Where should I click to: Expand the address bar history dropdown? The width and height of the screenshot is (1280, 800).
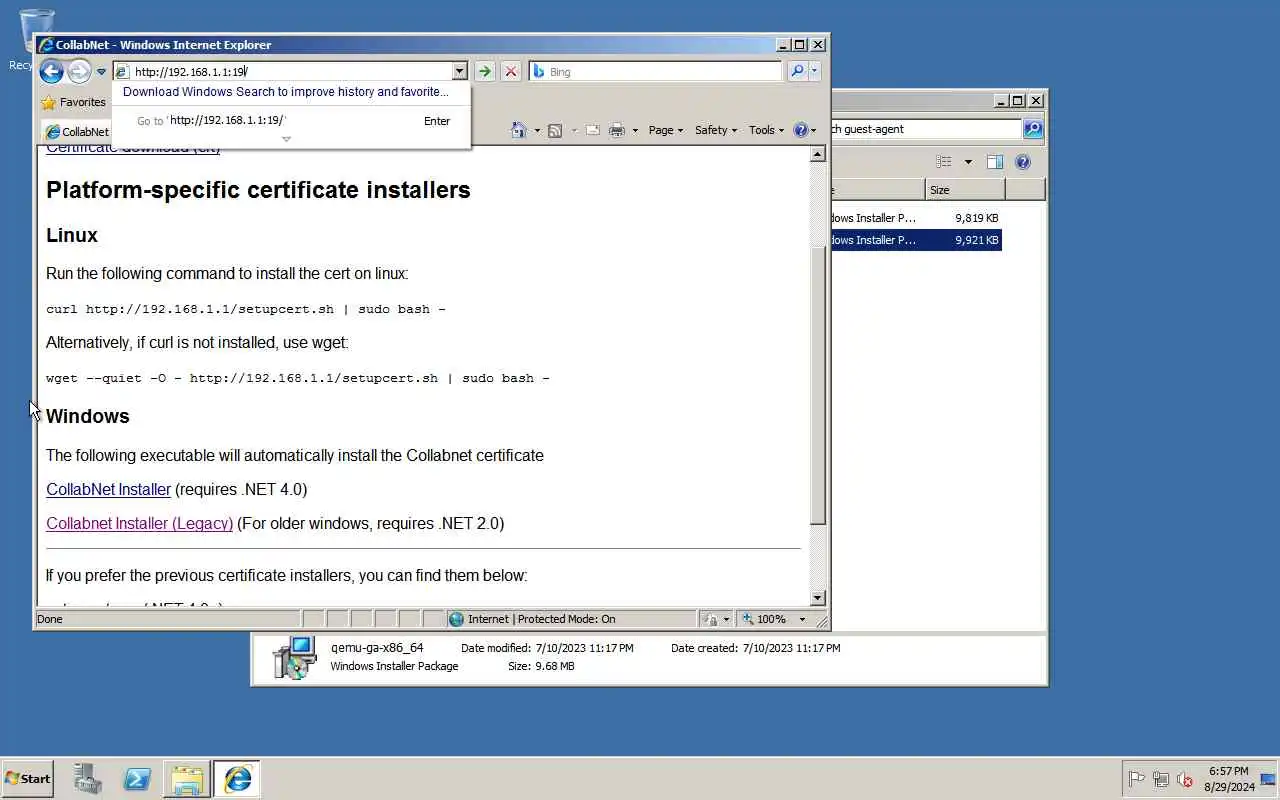[460, 71]
